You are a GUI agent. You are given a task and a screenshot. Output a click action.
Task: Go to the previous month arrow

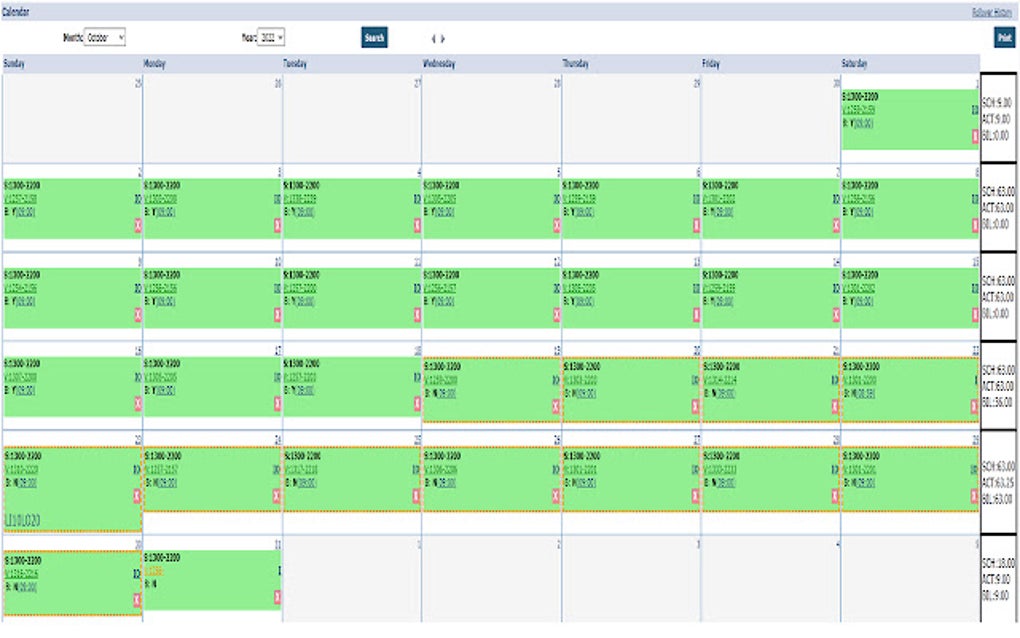[x=433, y=39]
